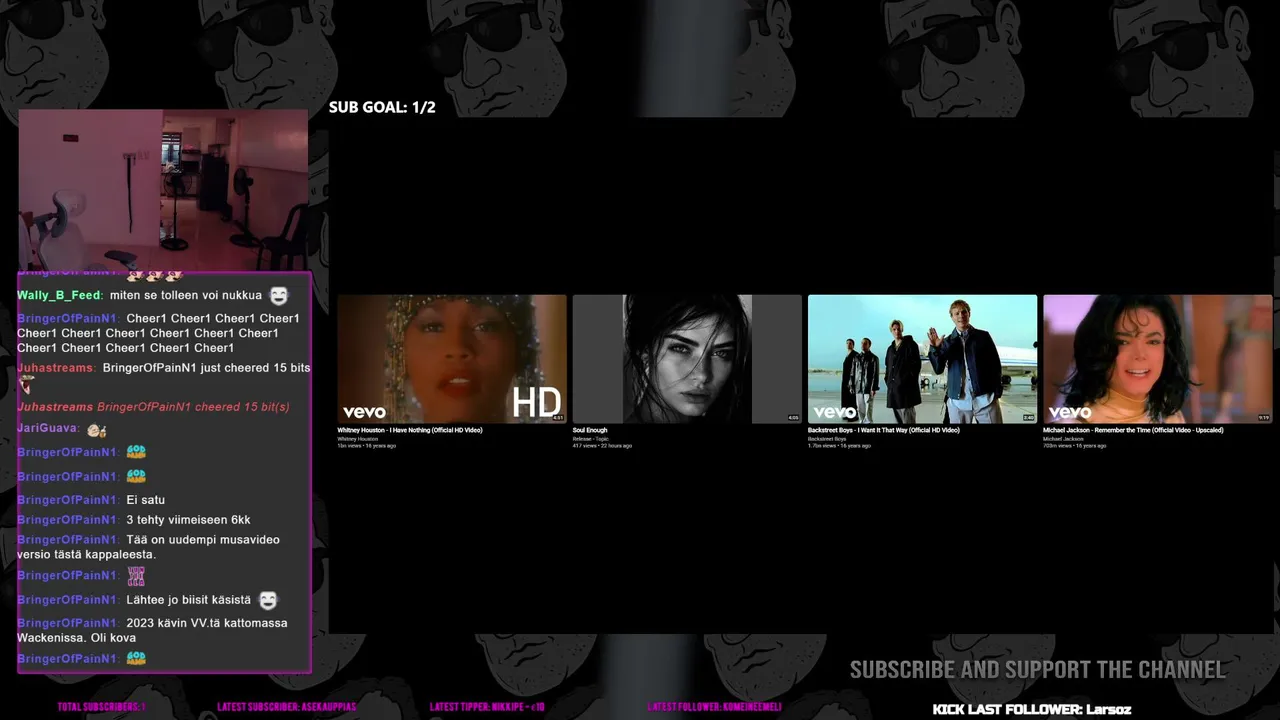Image resolution: width=1280 pixels, height=720 pixels.
Task: Click the "Soul Enough" video title
Action: [590, 431]
